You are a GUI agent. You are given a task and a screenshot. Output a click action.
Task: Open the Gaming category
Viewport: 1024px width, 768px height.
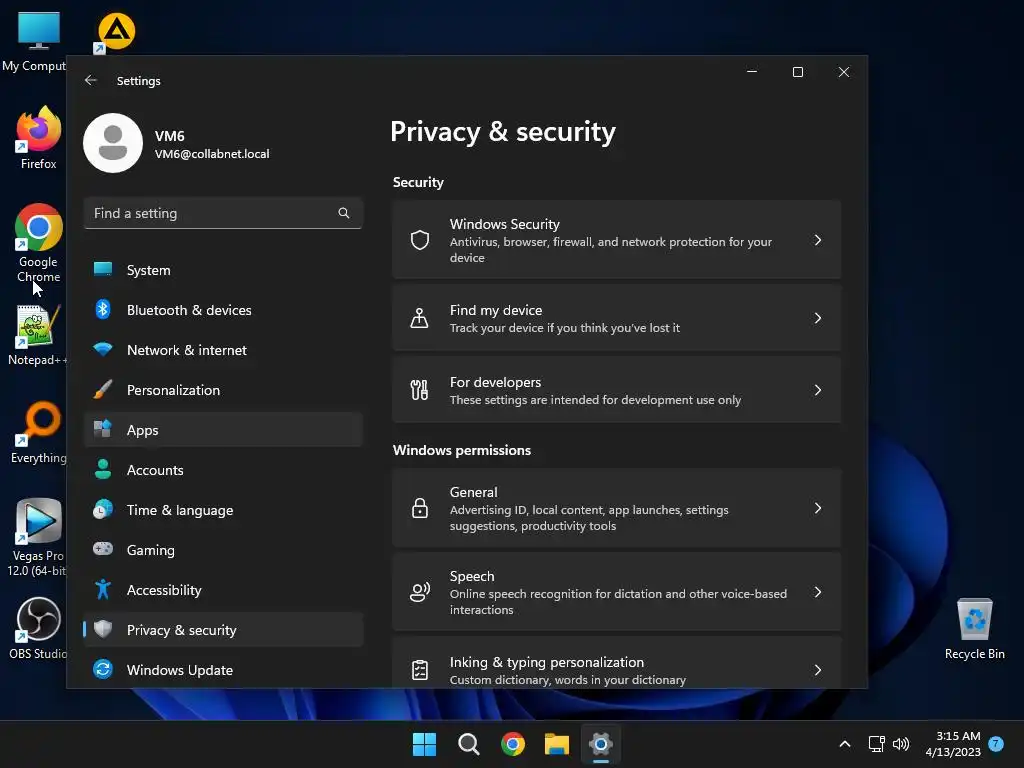tap(223, 550)
